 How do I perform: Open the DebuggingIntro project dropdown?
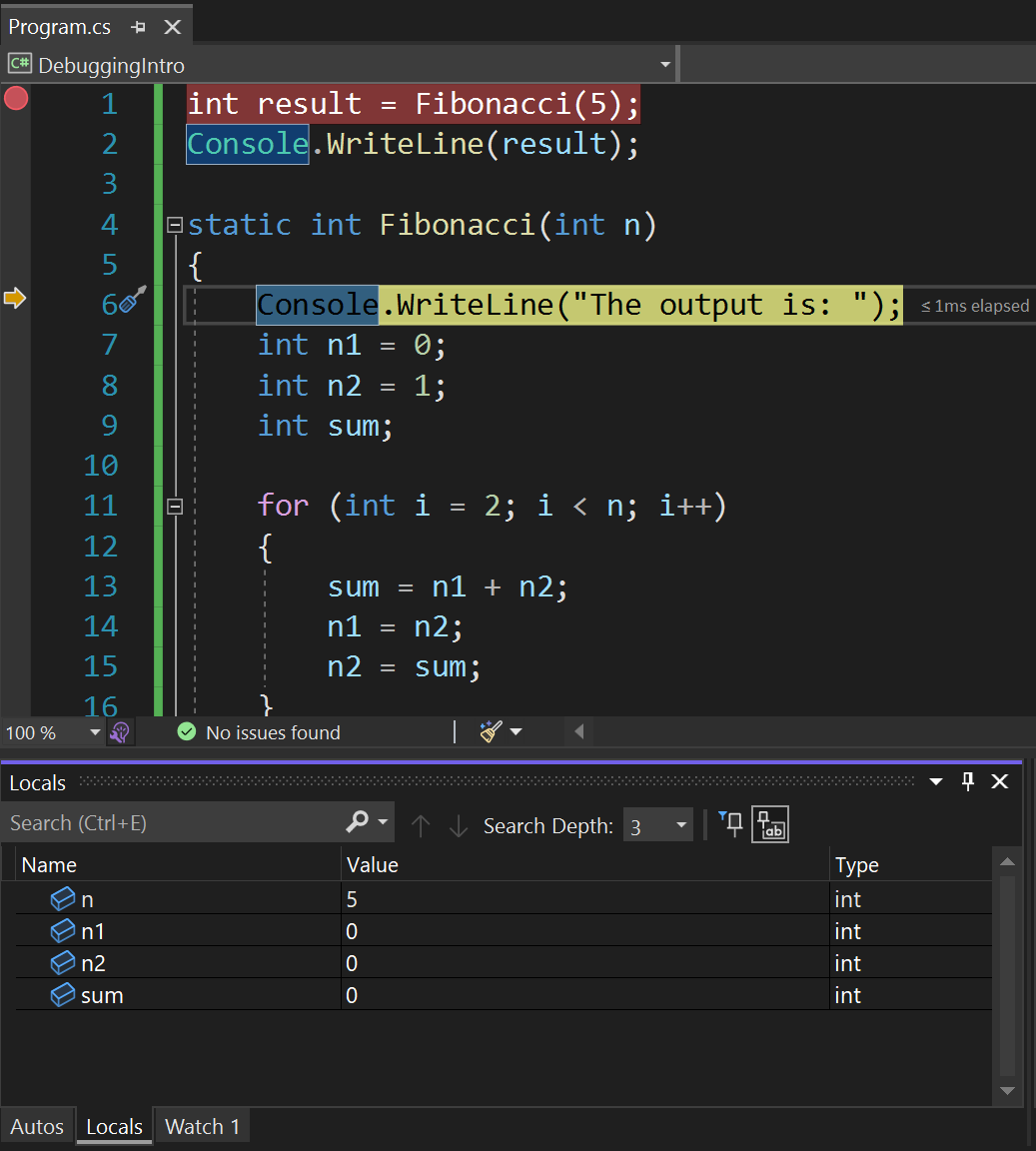(x=665, y=65)
